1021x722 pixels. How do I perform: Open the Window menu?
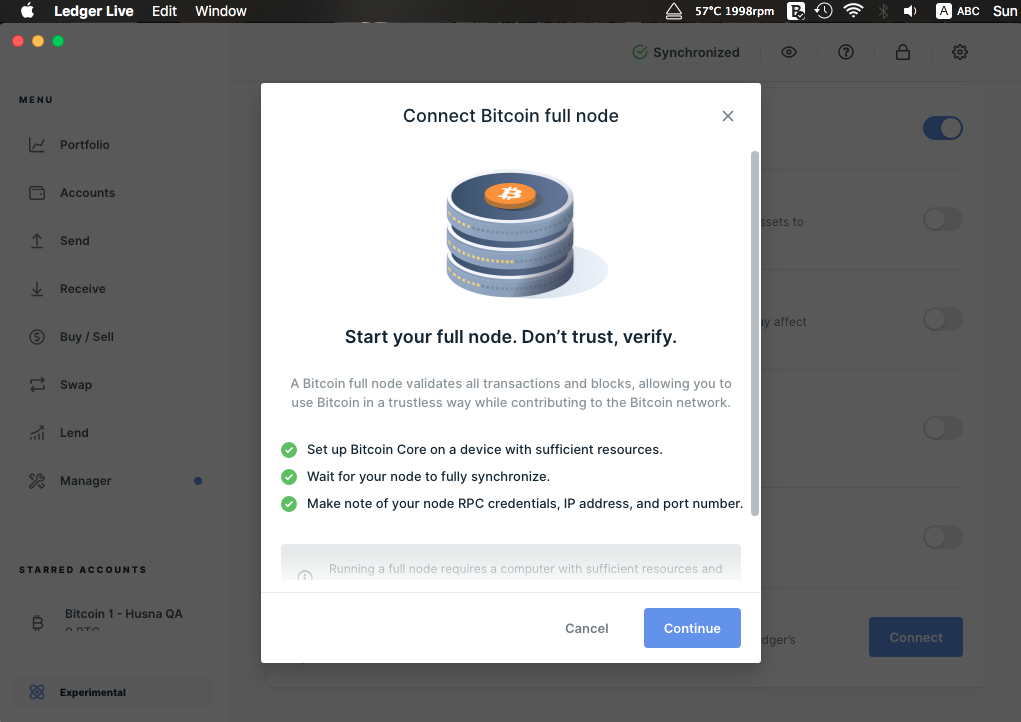221,11
